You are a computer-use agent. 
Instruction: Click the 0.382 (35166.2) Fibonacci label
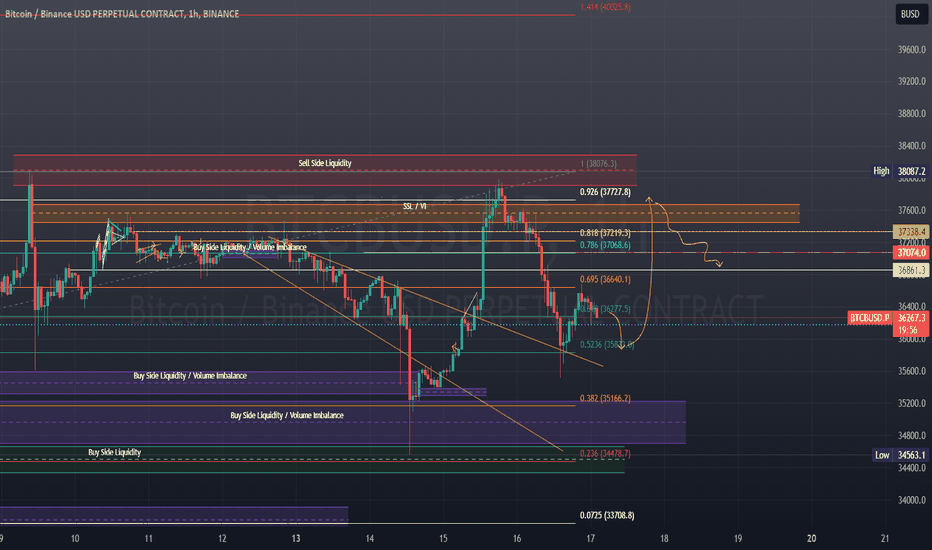pos(605,398)
